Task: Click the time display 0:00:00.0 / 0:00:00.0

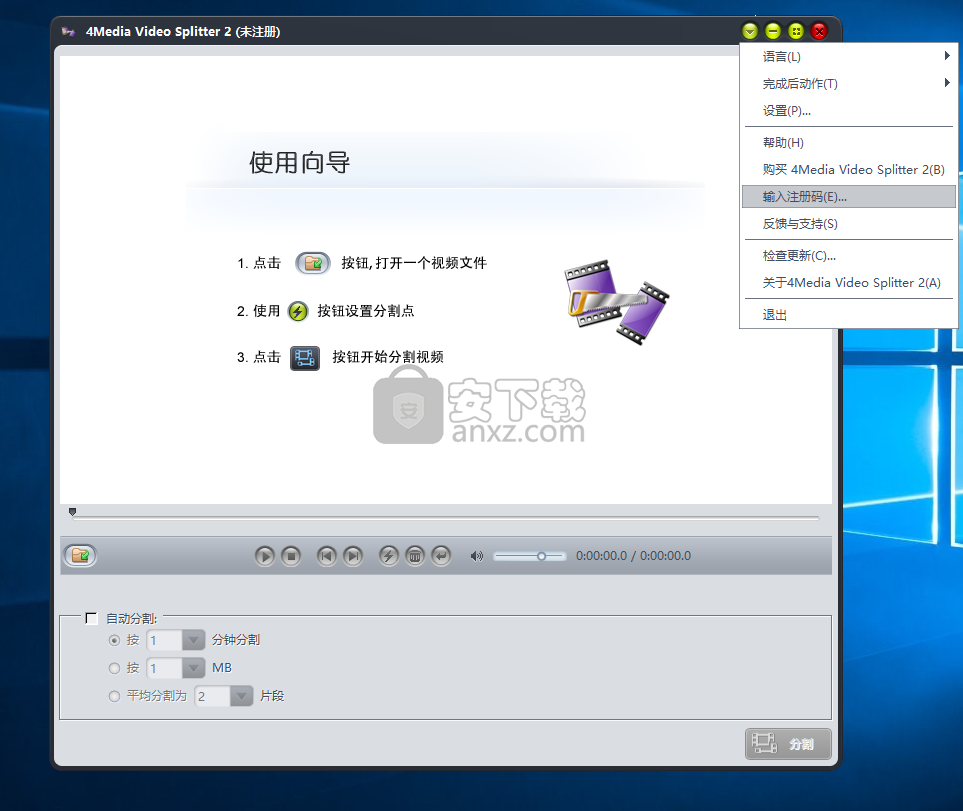Action: 633,556
